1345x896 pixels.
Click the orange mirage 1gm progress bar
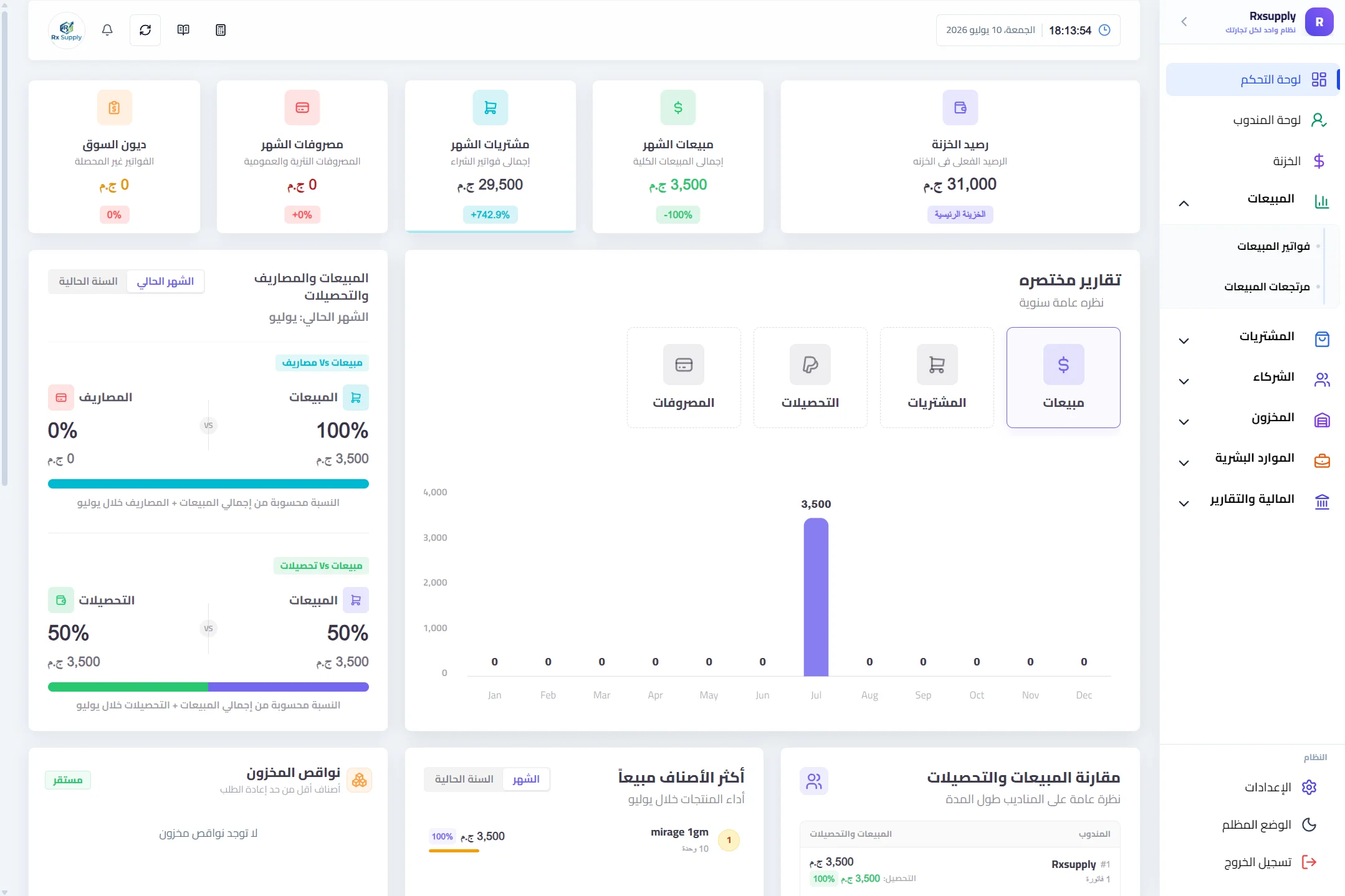(x=454, y=851)
